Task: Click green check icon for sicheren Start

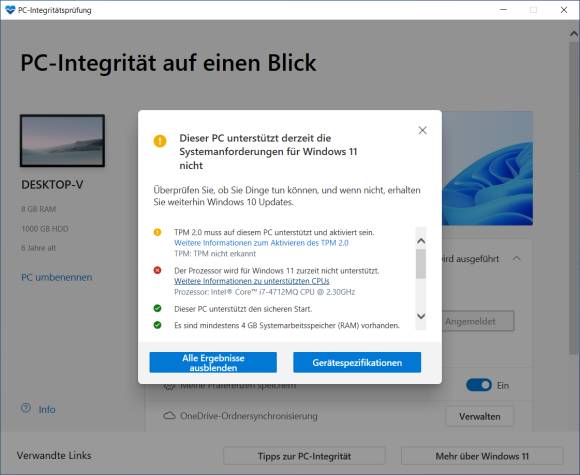Action: tap(157, 308)
